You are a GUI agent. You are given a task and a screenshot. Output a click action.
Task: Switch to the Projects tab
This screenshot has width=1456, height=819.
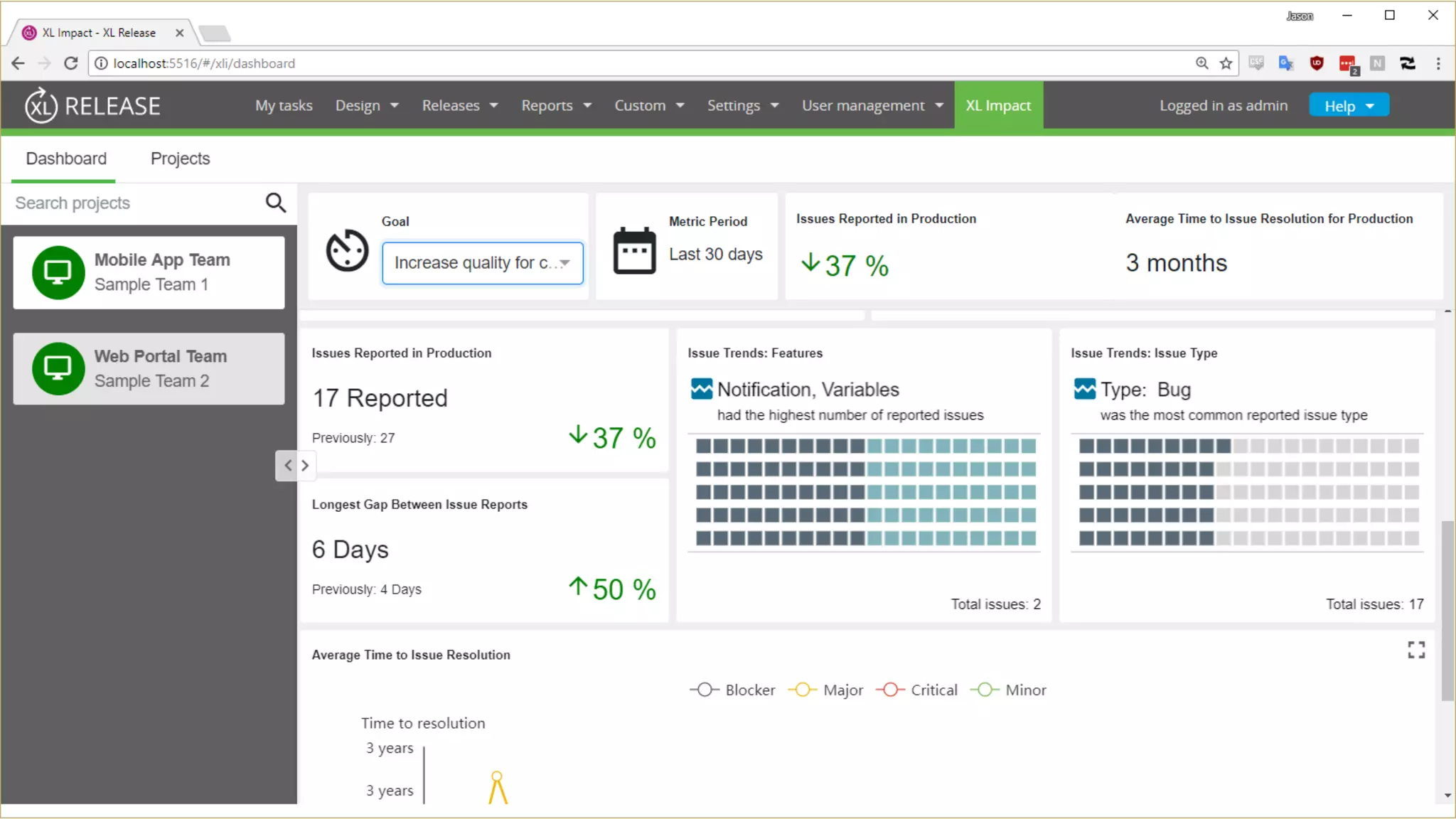click(x=180, y=159)
